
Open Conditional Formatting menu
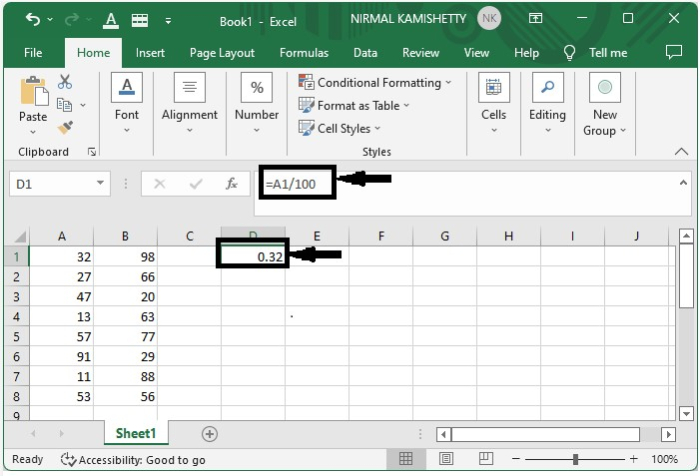pyautogui.click(x=375, y=83)
